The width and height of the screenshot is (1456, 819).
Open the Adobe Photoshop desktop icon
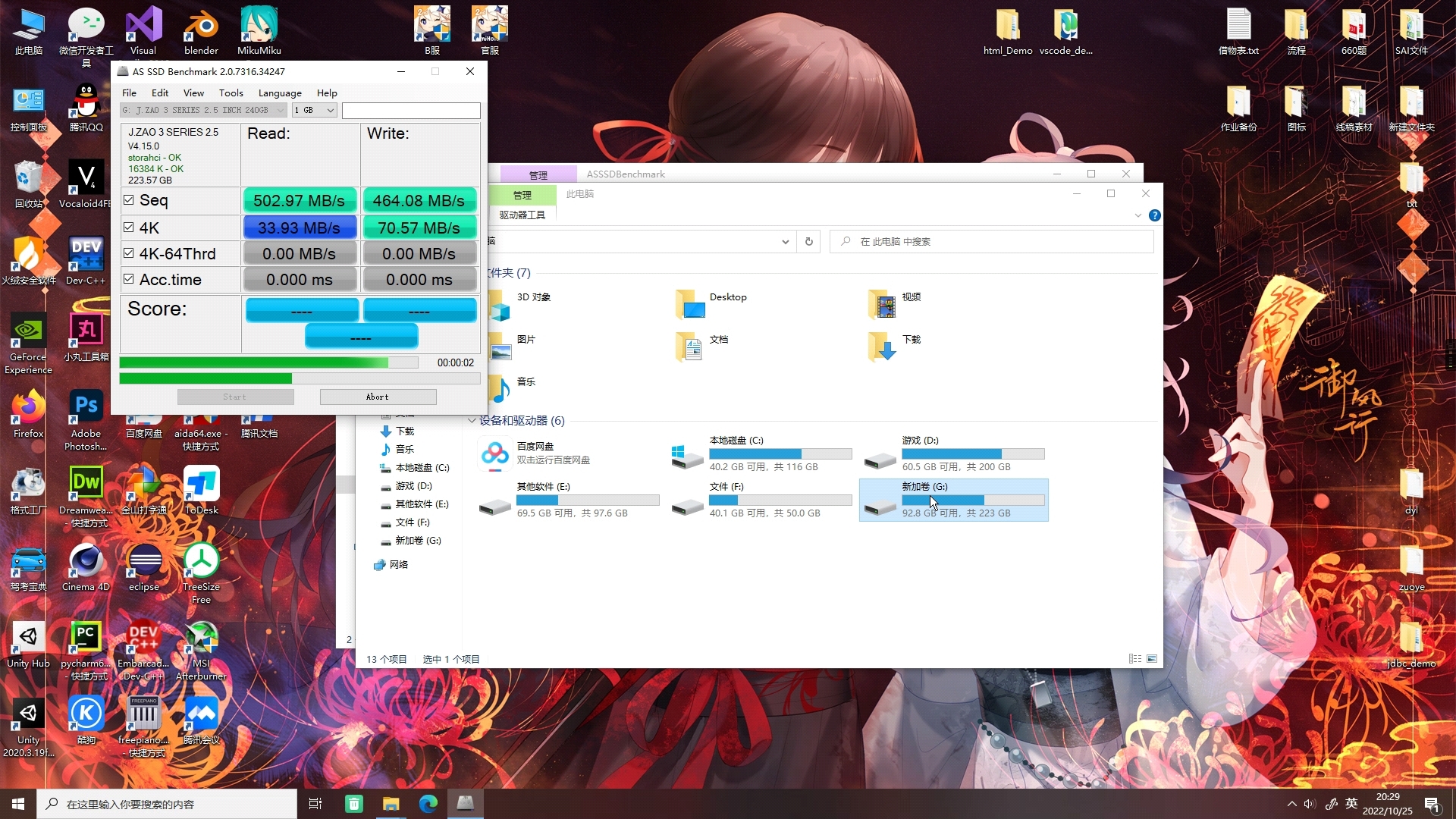click(86, 421)
